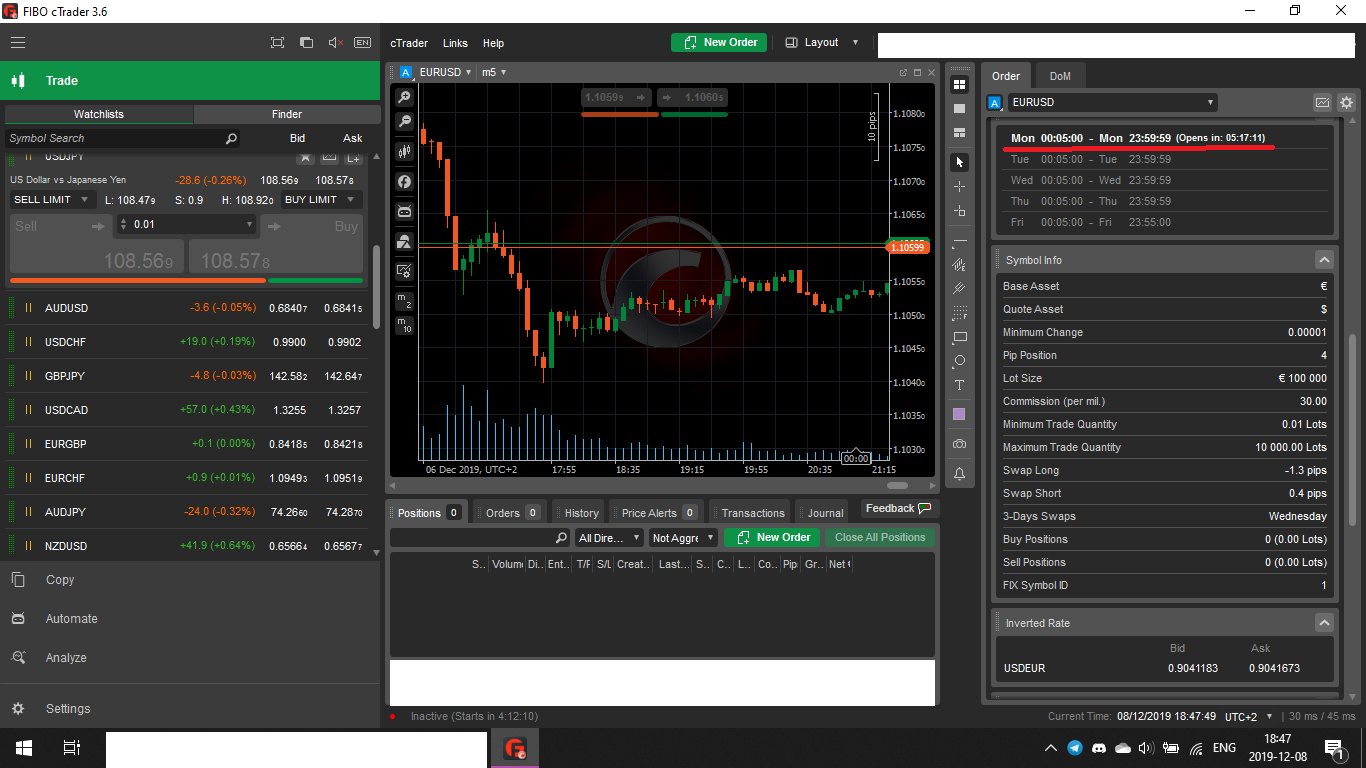Viewport: 1366px width, 768px height.
Task: Click New Order in the Positions panel
Action: [x=773, y=537]
